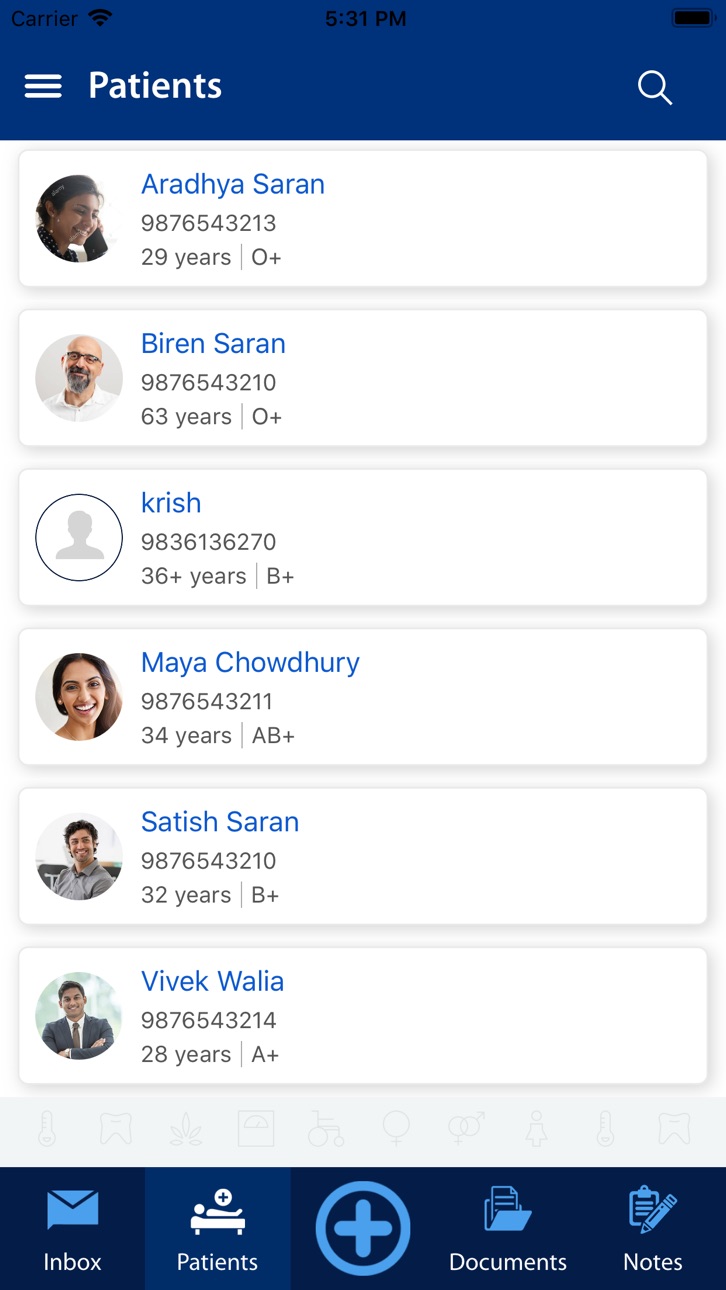Select Maya Chowdhury's profile picture

[x=79, y=697]
